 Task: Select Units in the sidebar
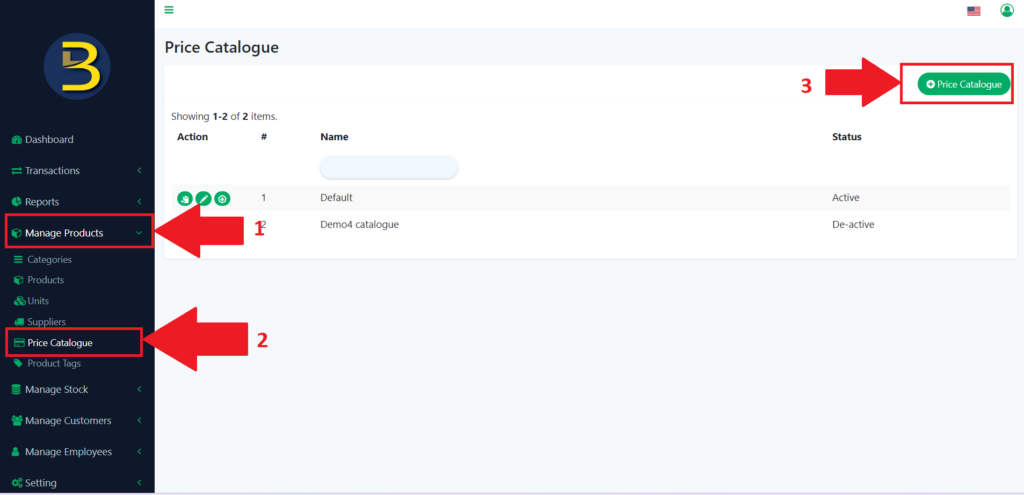click(x=38, y=301)
